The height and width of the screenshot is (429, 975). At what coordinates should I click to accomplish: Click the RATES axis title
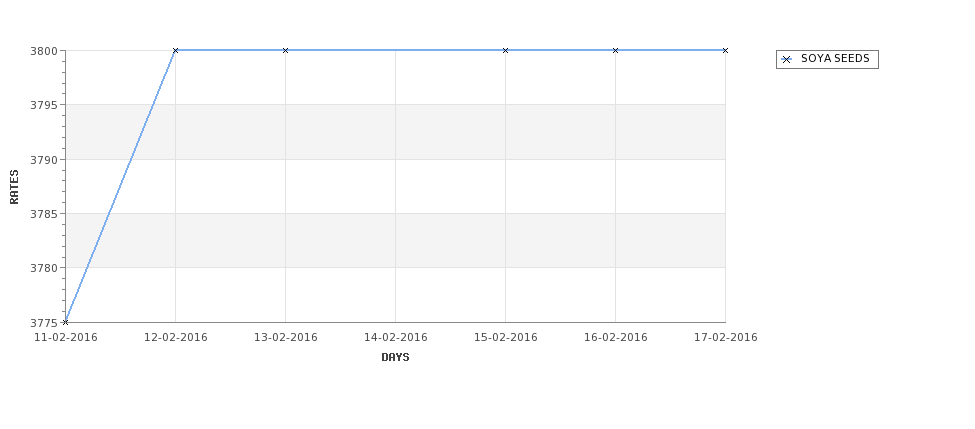14,187
